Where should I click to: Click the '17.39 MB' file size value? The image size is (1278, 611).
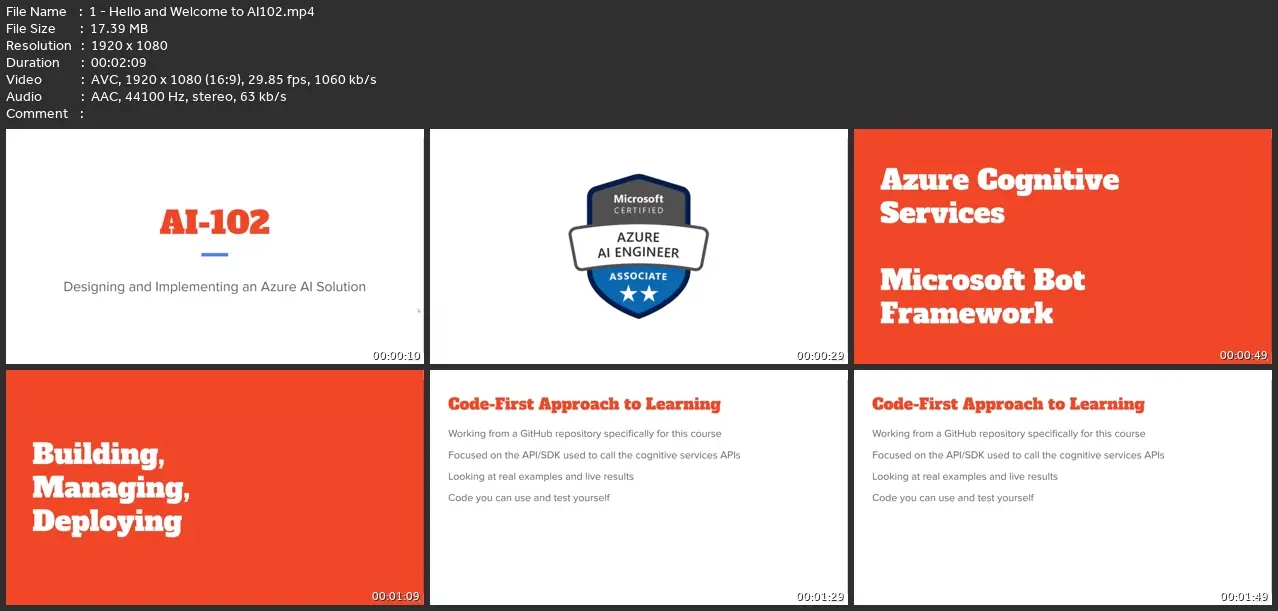(118, 29)
